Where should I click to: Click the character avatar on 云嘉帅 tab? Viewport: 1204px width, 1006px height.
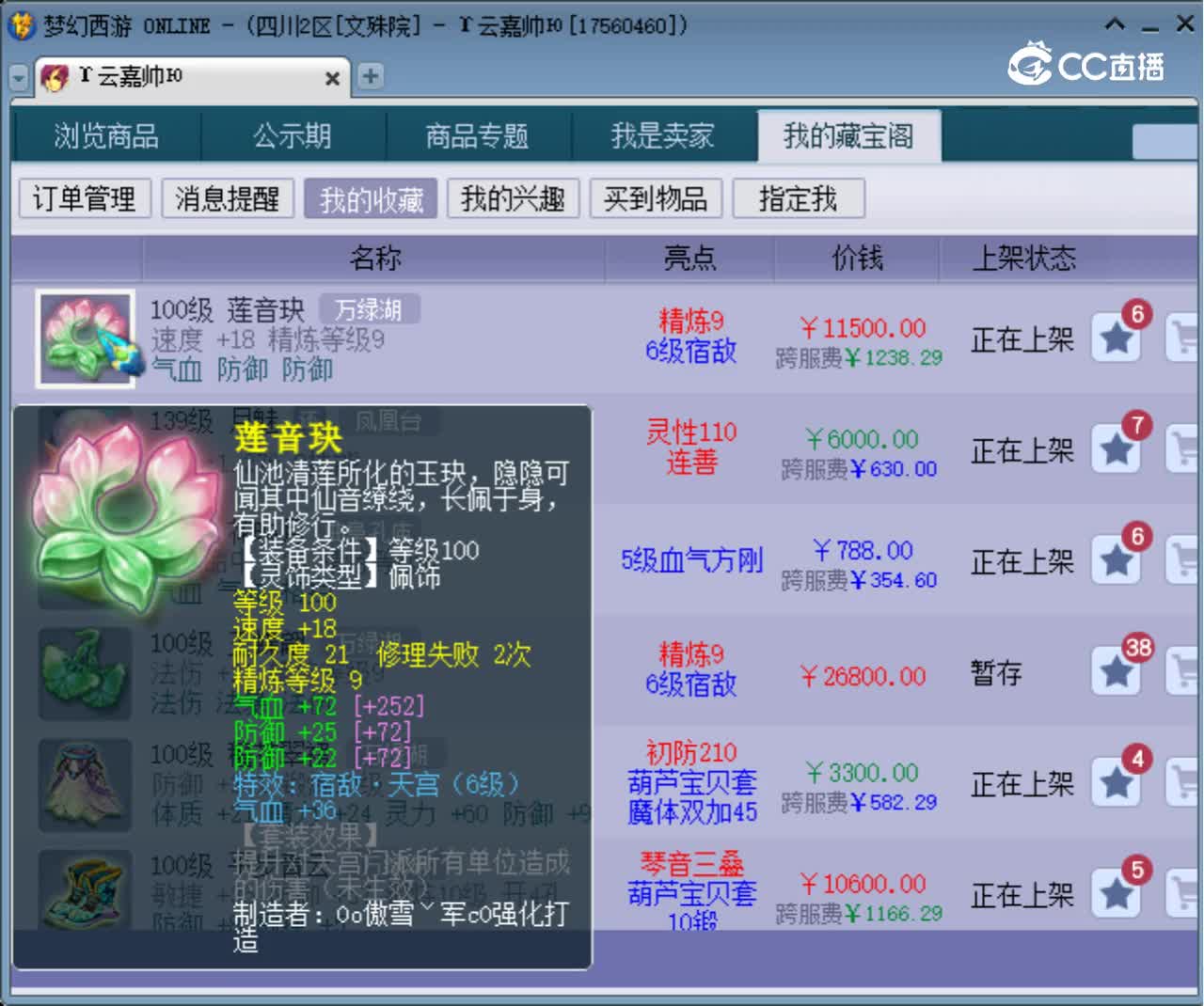point(55,77)
